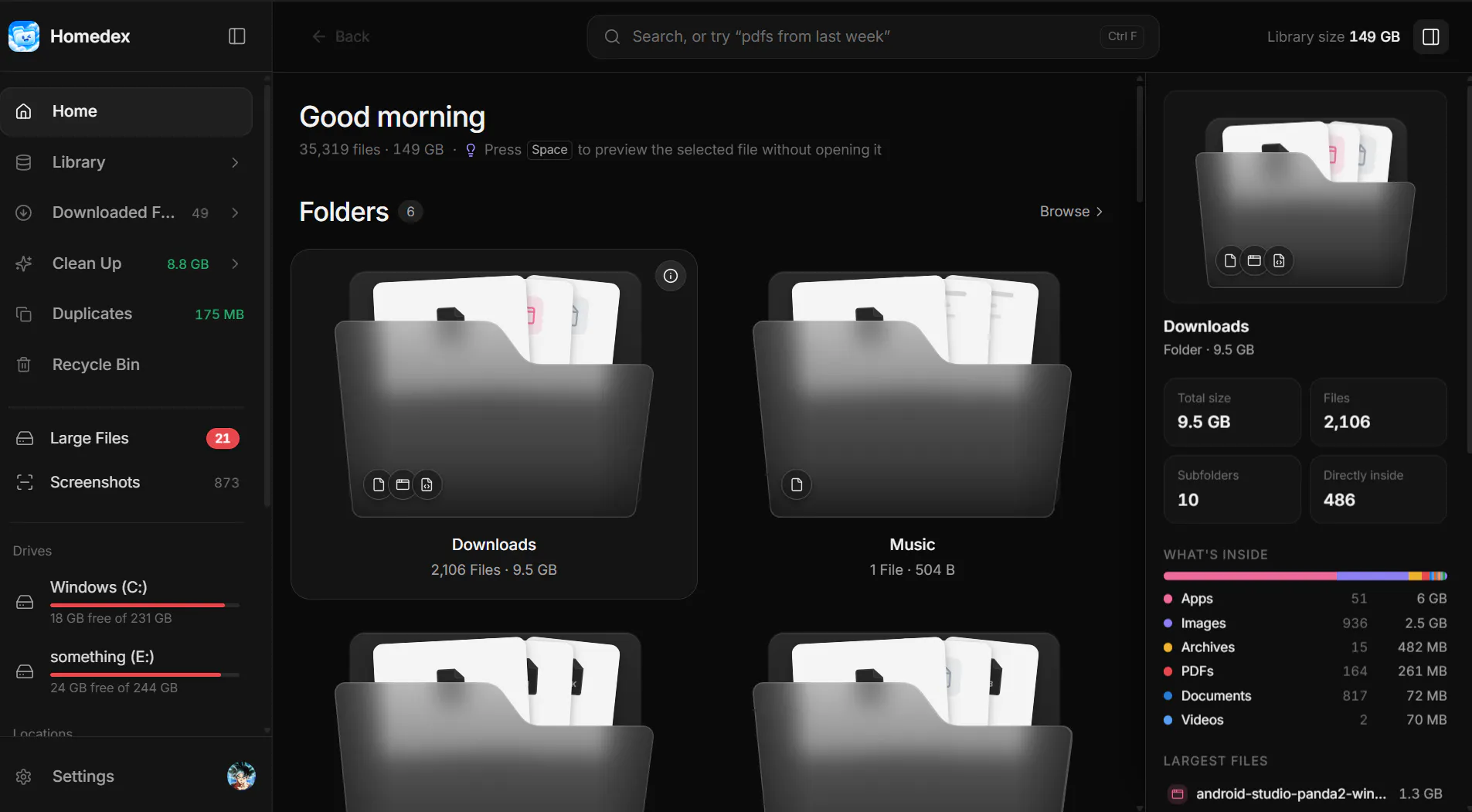Collapse the left sidebar panel icon
The image size is (1472, 812).
click(237, 36)
